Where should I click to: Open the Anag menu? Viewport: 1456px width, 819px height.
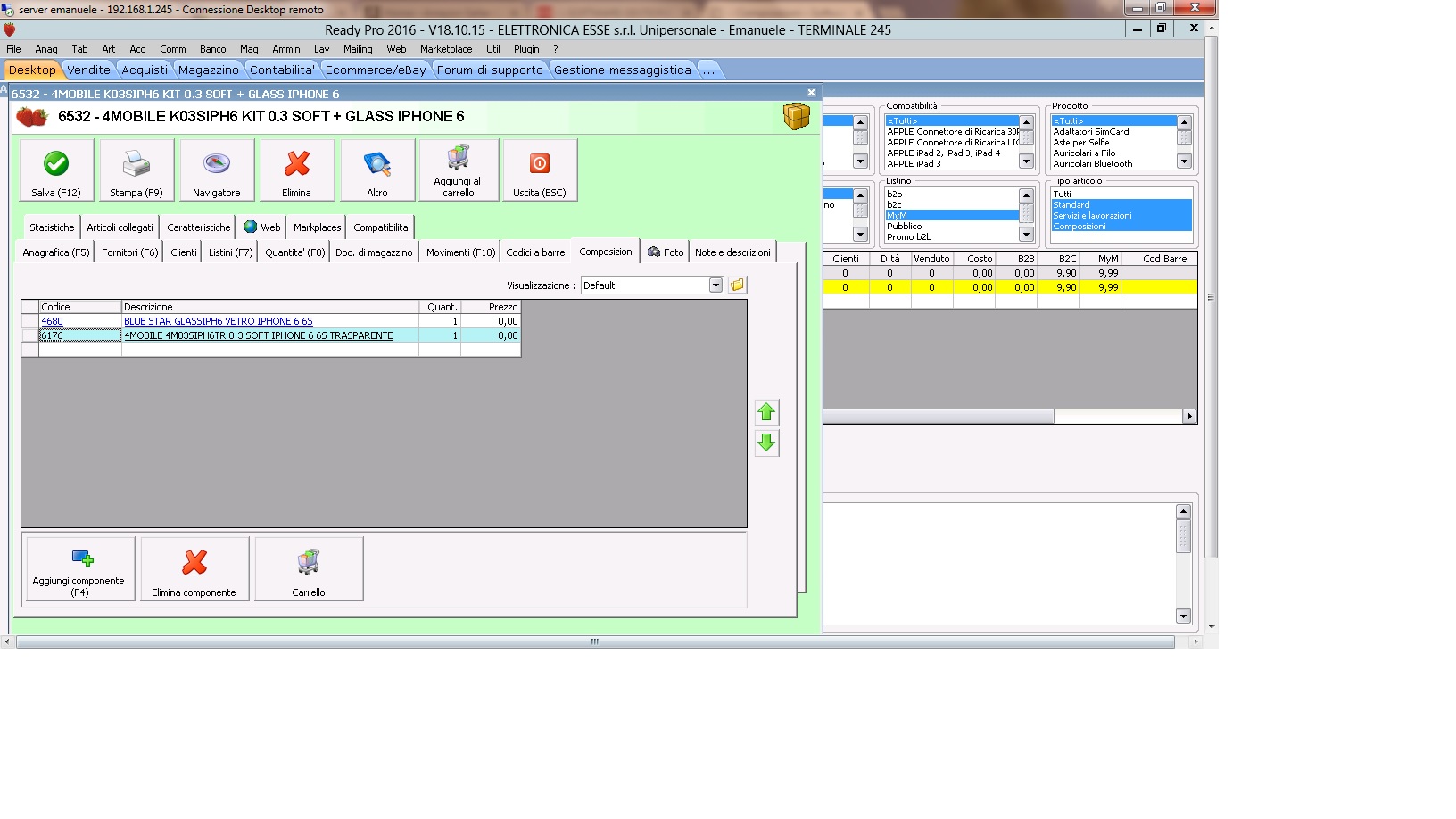tap(46, 49)
